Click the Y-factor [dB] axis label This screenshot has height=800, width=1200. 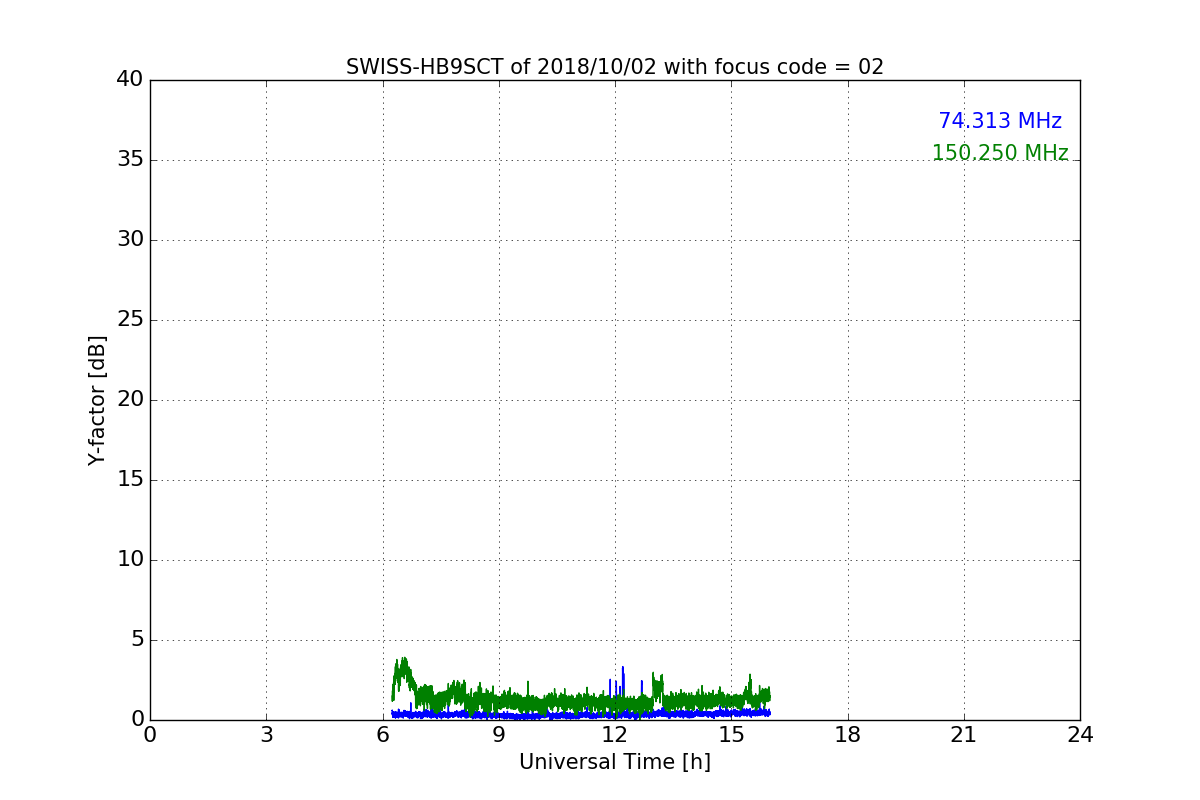97,400
